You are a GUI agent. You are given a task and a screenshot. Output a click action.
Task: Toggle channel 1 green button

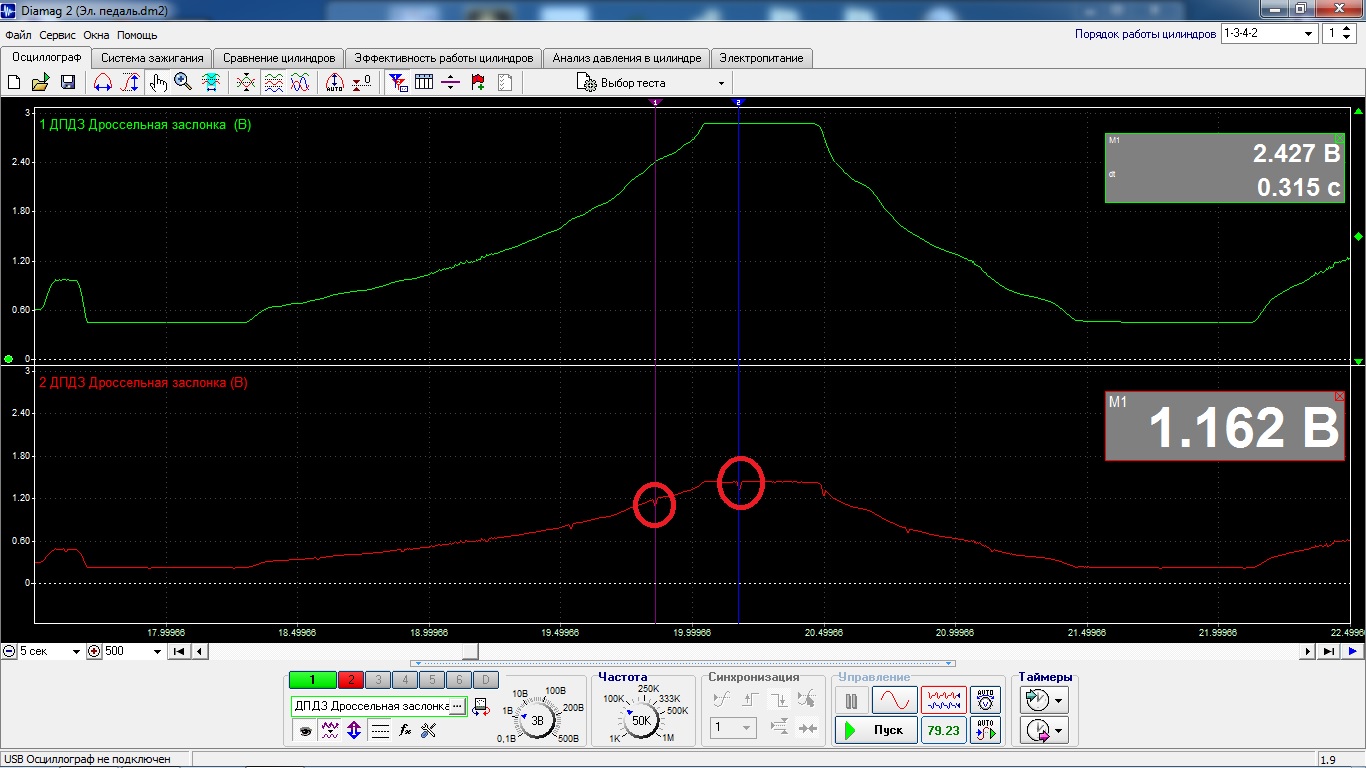coord(311,680)
